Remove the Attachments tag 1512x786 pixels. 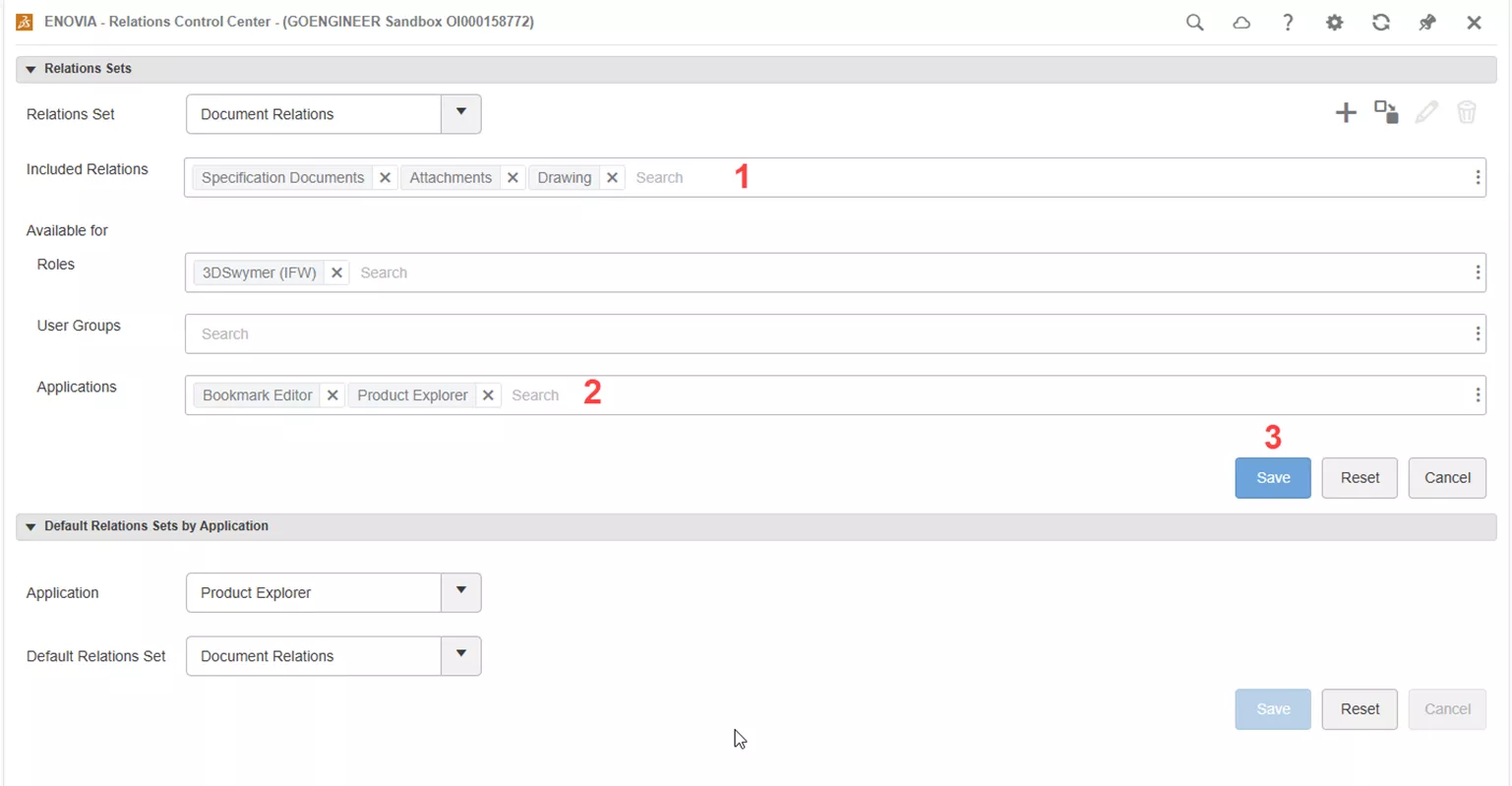point(513,178)
